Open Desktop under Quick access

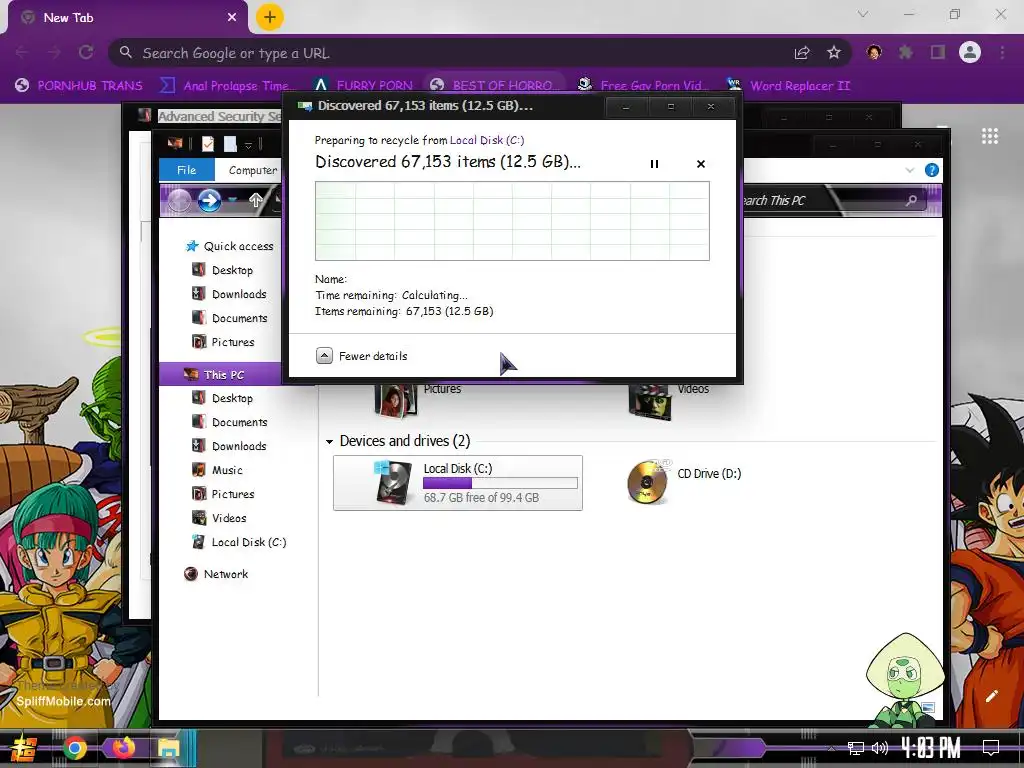pos(222,270)
